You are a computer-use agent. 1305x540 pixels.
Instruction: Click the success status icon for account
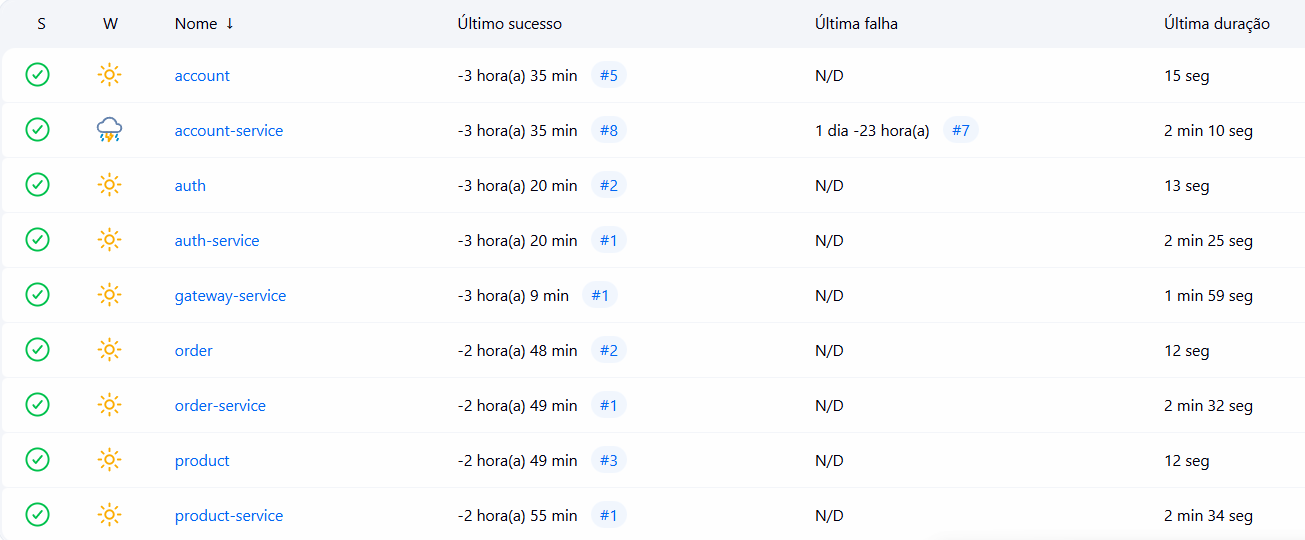37,75
